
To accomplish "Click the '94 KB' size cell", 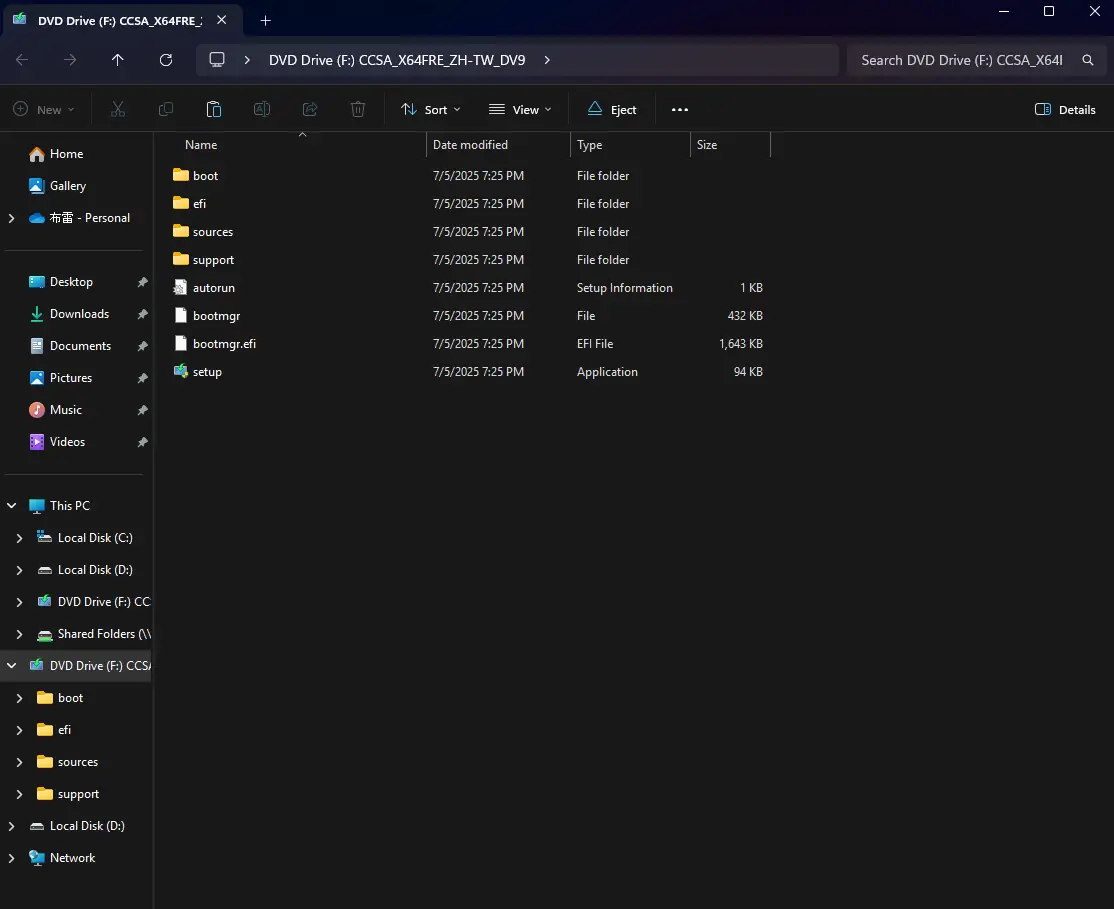I will coord(748,372).
